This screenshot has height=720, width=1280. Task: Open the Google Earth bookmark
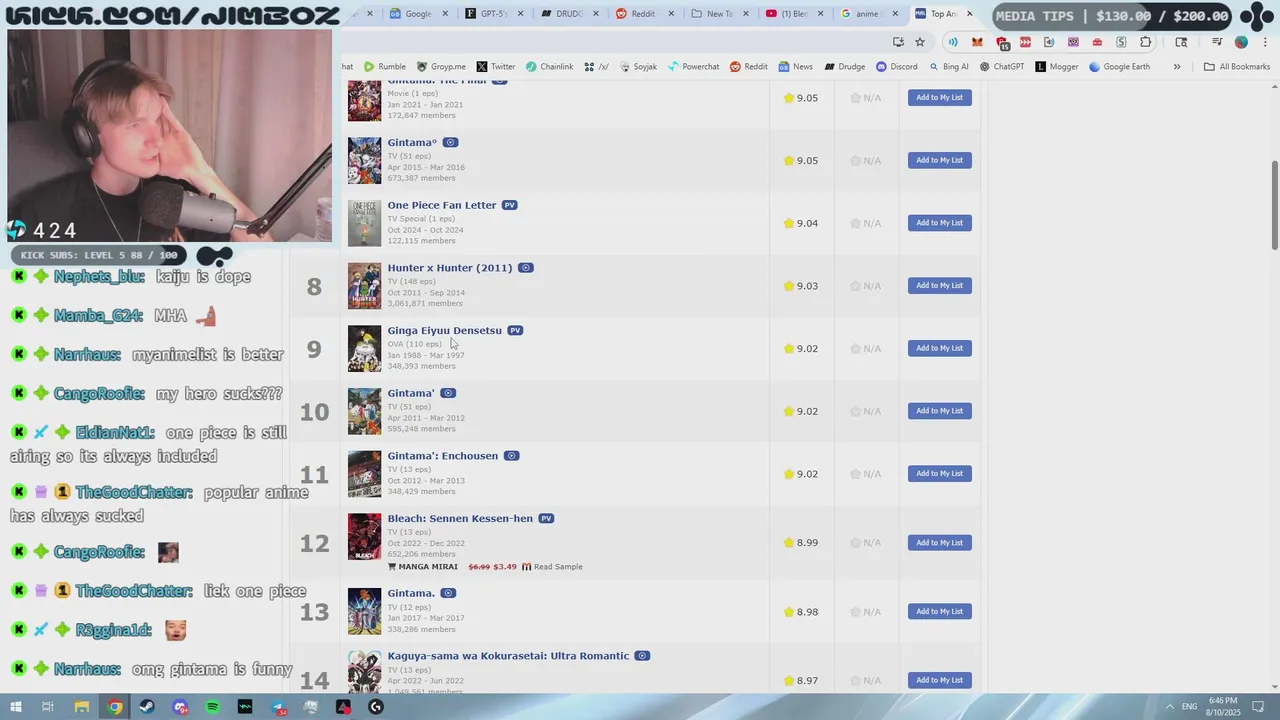[x=1119, y=67]
